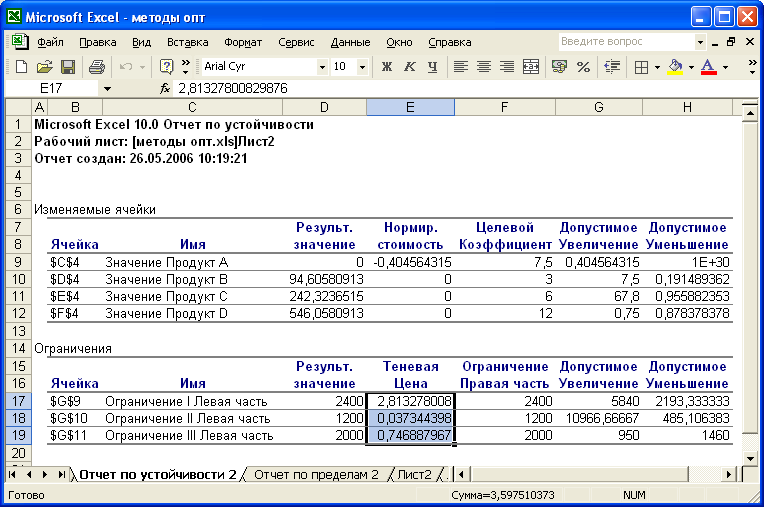Click the Undo arrow icon
The image size is (764, 507).
tap(126, 67)
